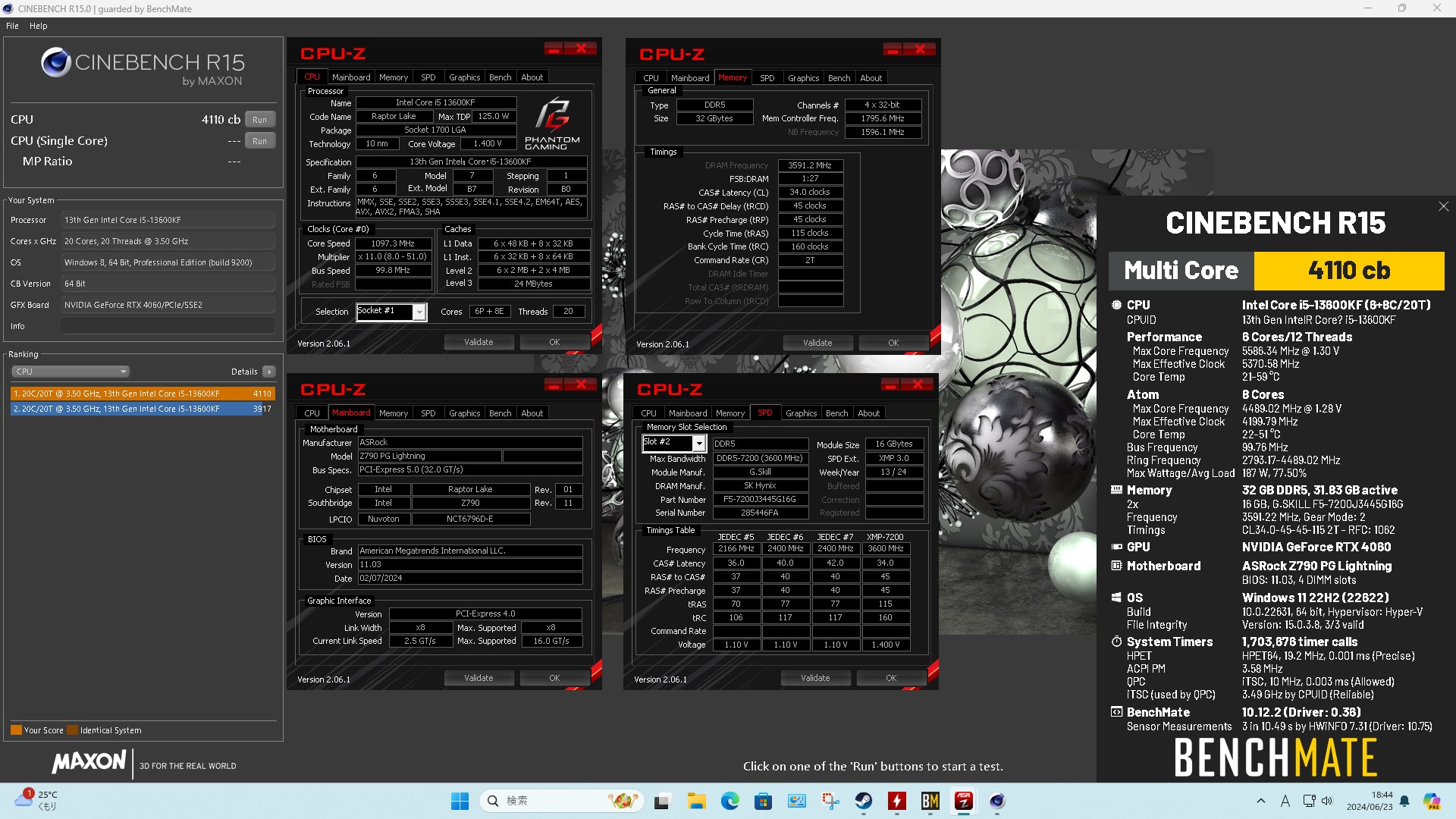Expand ranking Details arrow button
Image resolution: width=1456 pixels, height=819 pixels.
click(268, 372)
